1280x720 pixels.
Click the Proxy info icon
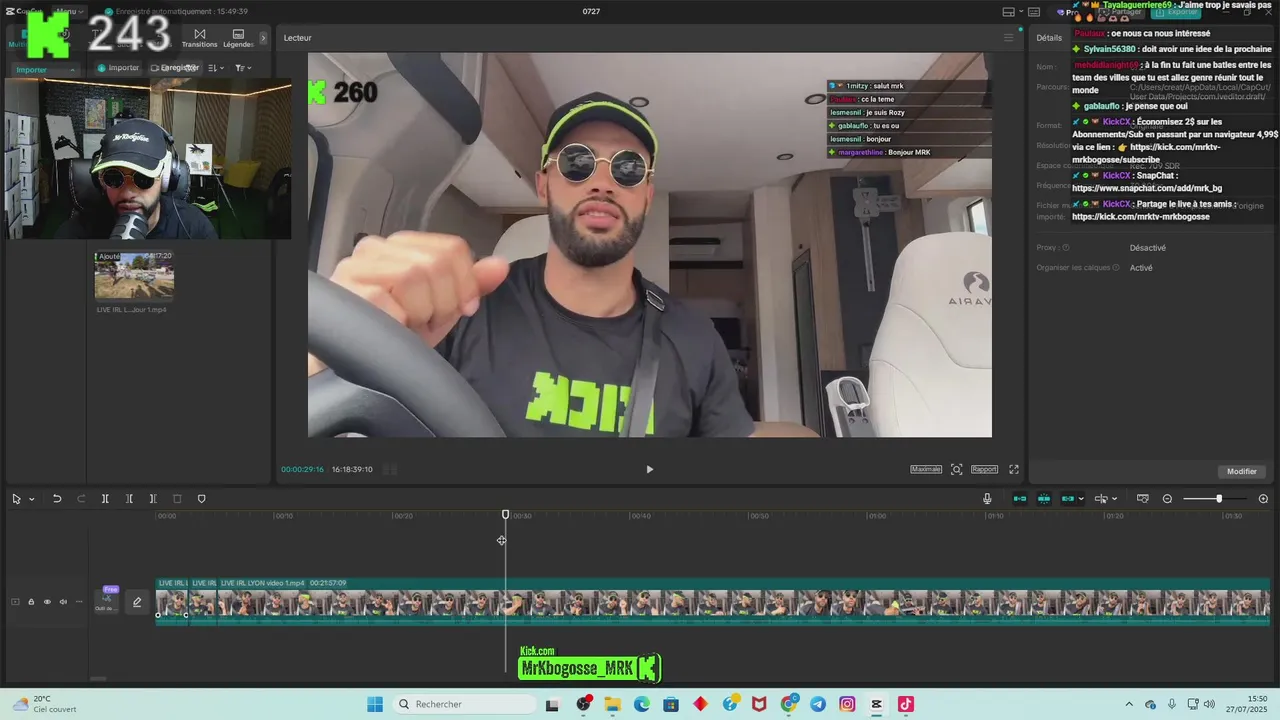point(1066,248)
